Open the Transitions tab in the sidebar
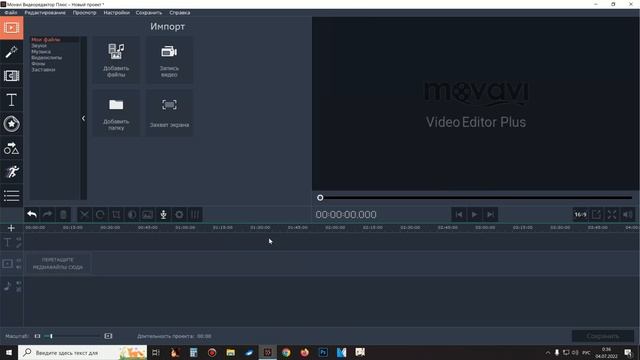The image size is (640, 360). coord(11,76)
